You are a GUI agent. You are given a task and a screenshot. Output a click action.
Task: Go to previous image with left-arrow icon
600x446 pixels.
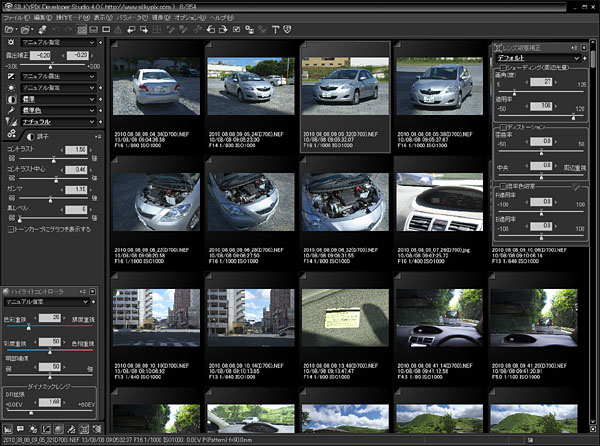coord(131,29)
